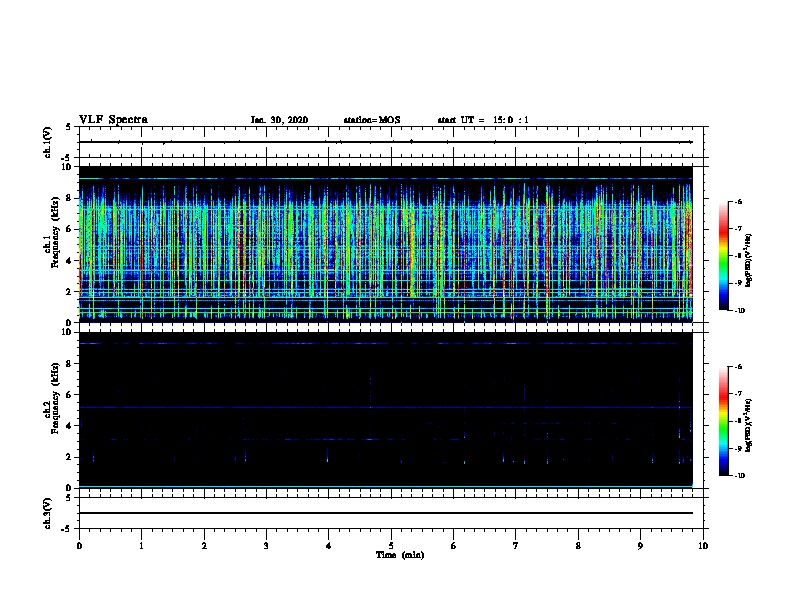Click the ch.1(V) axis label
Viewport: 792px width, 612px height.
coord(48,142)
